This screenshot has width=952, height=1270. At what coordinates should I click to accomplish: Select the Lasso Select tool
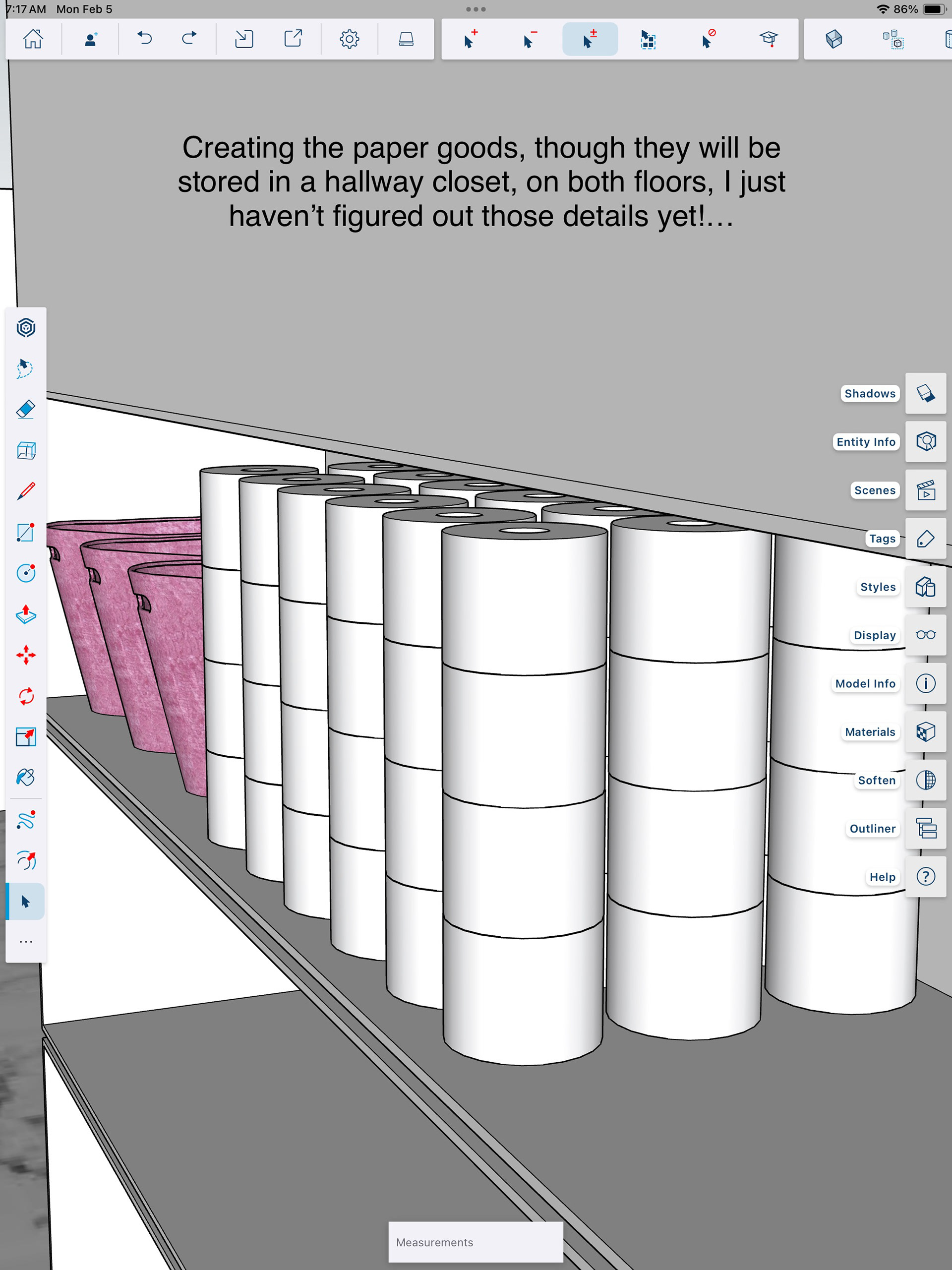(x=26, y=368)
